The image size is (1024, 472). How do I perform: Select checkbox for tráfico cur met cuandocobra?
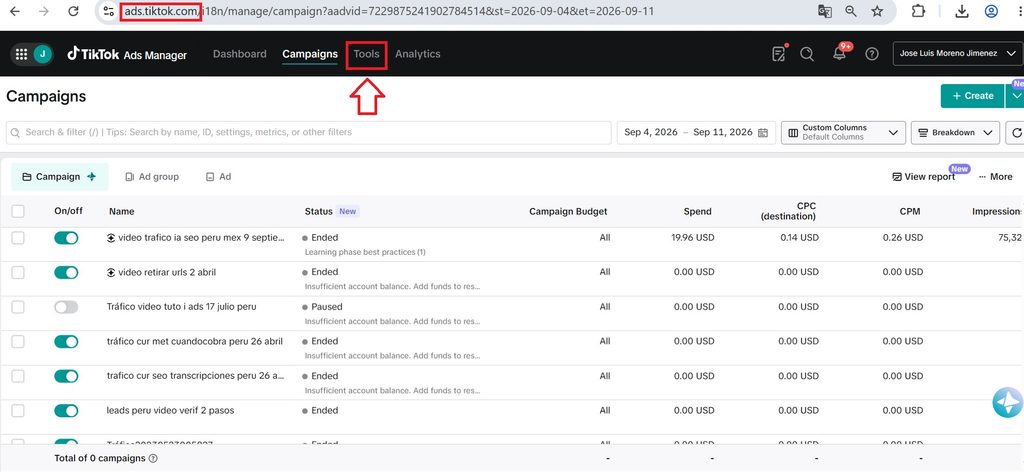(18, 341)
